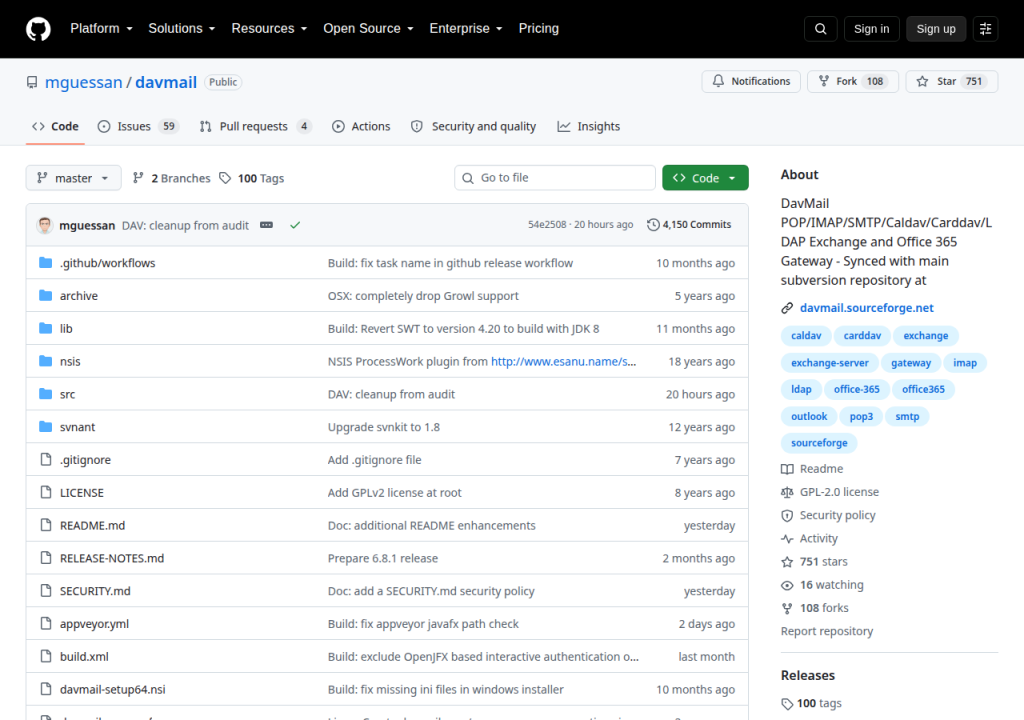Open the mguessan owner link
Viewport: 1024px width, 720px height.
tap(84, 82)
